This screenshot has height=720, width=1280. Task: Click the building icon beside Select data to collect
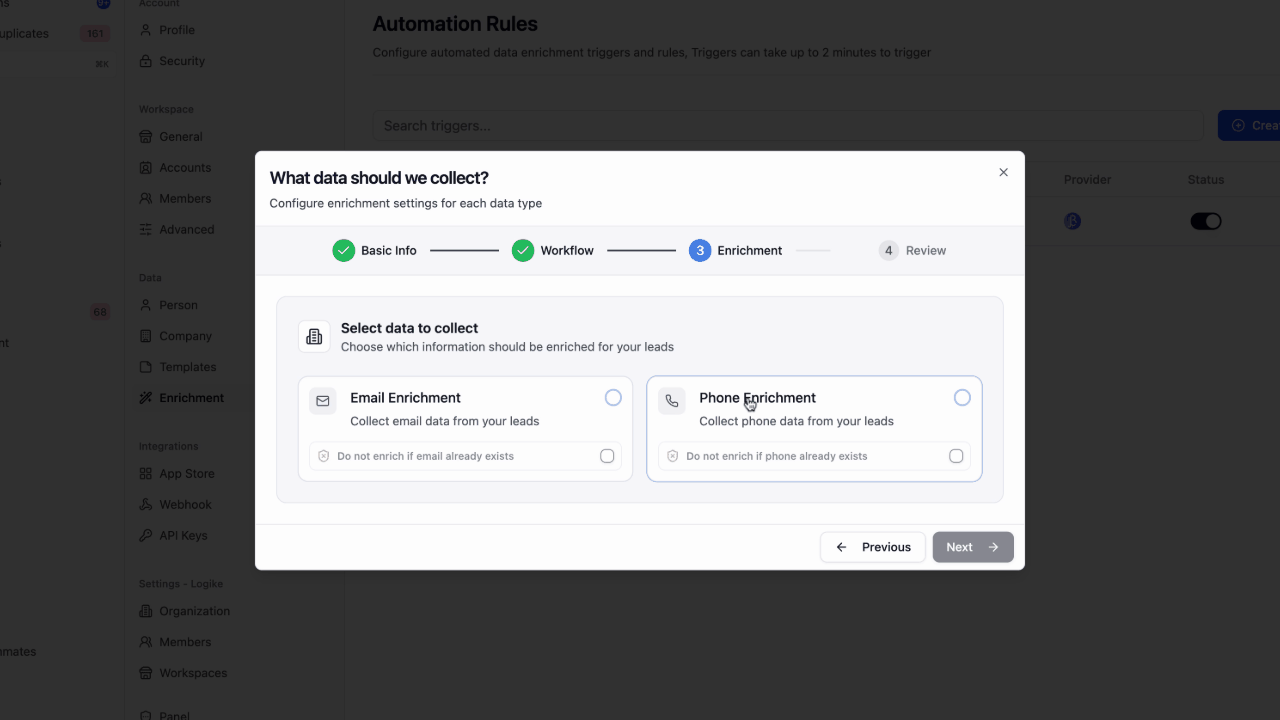coord(314,336)
